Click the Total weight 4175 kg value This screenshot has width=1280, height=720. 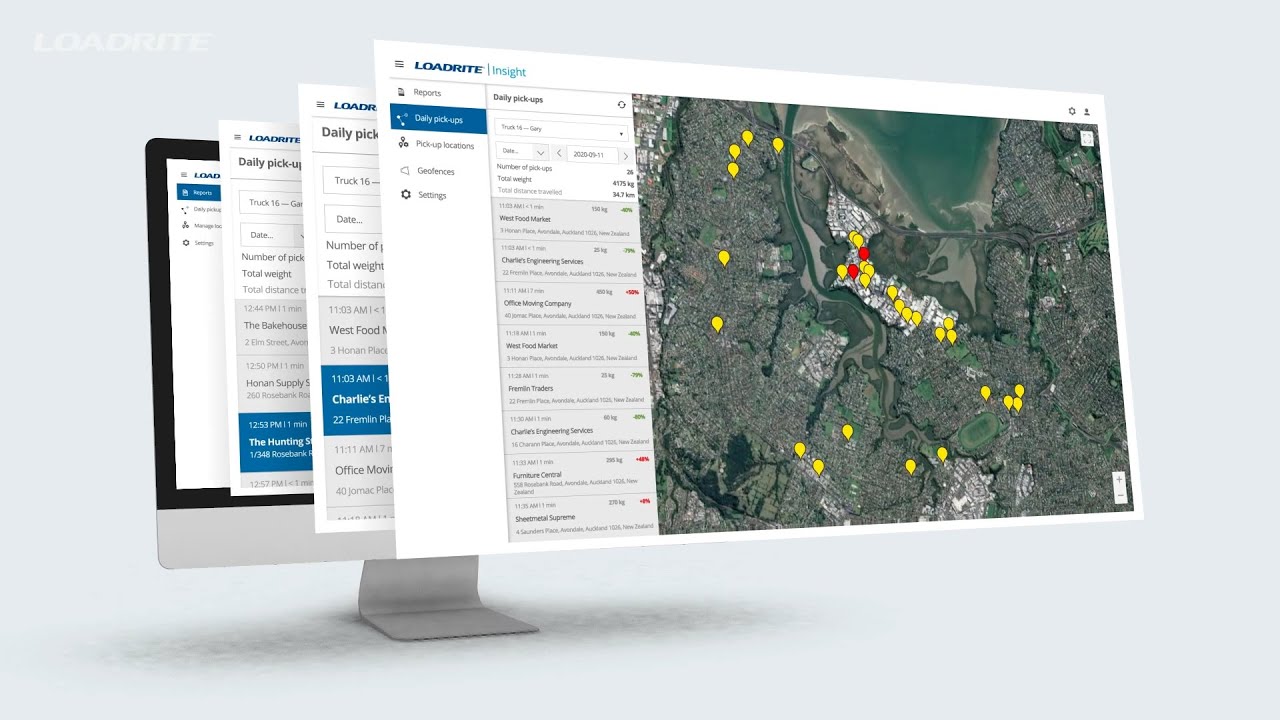coord(622,183)
